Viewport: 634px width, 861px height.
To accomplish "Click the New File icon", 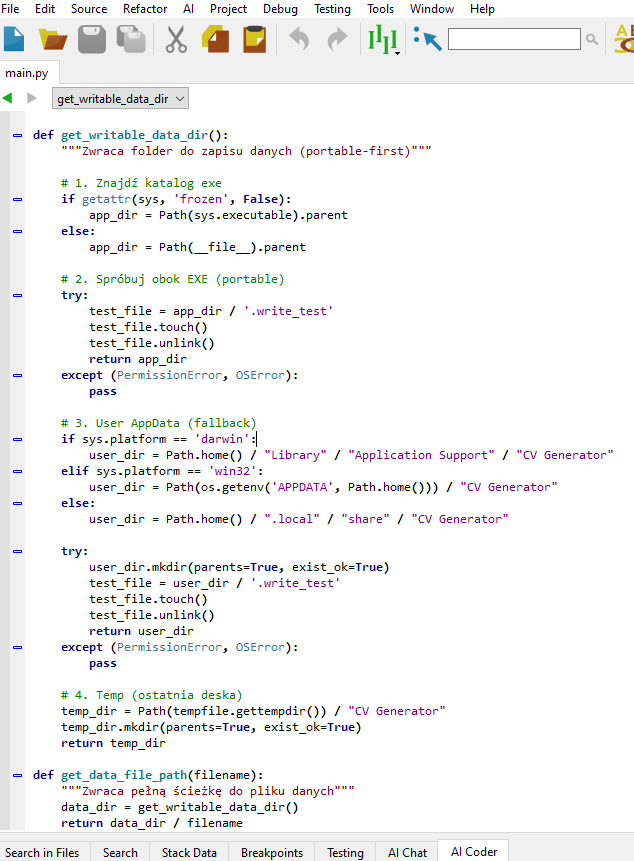I will [15, 40].
